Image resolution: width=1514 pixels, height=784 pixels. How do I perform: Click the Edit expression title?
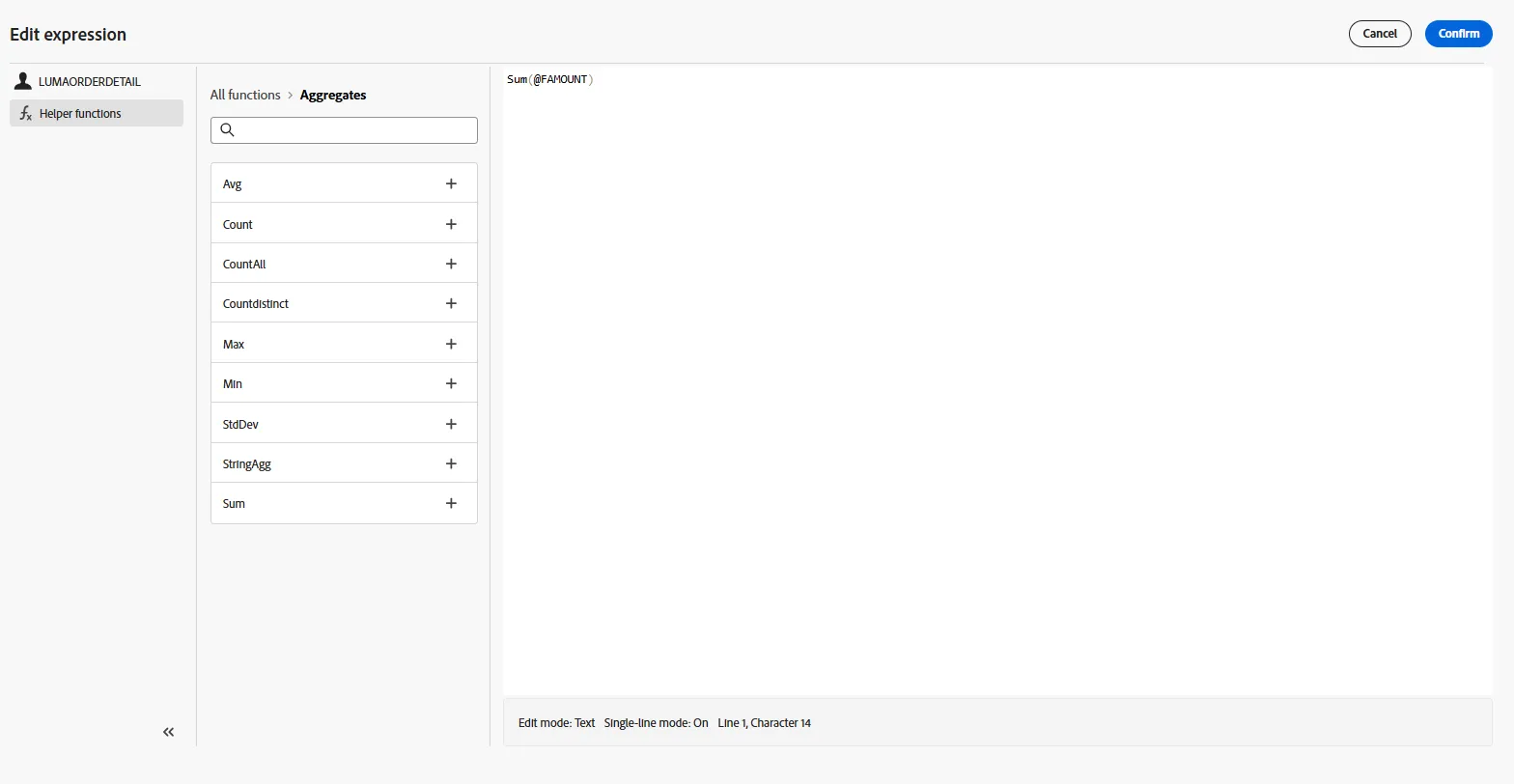68,35
